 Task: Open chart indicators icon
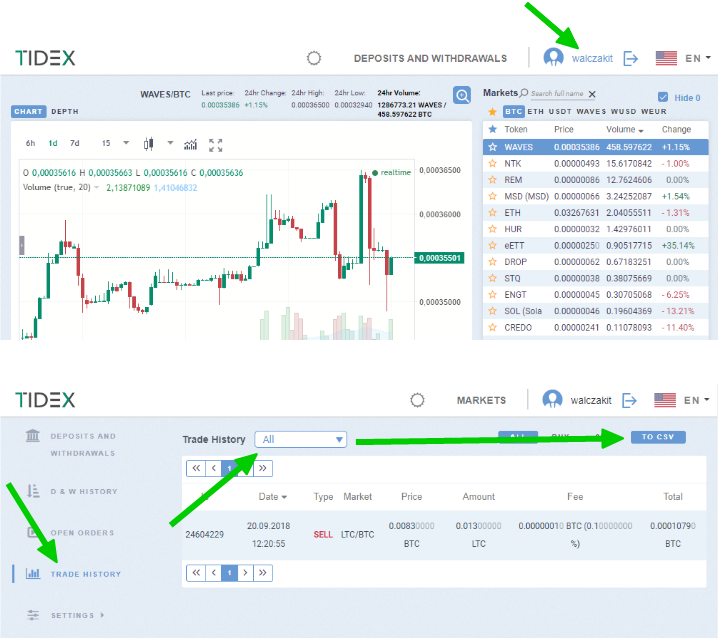pyautogui.click(x=190, y=144)
